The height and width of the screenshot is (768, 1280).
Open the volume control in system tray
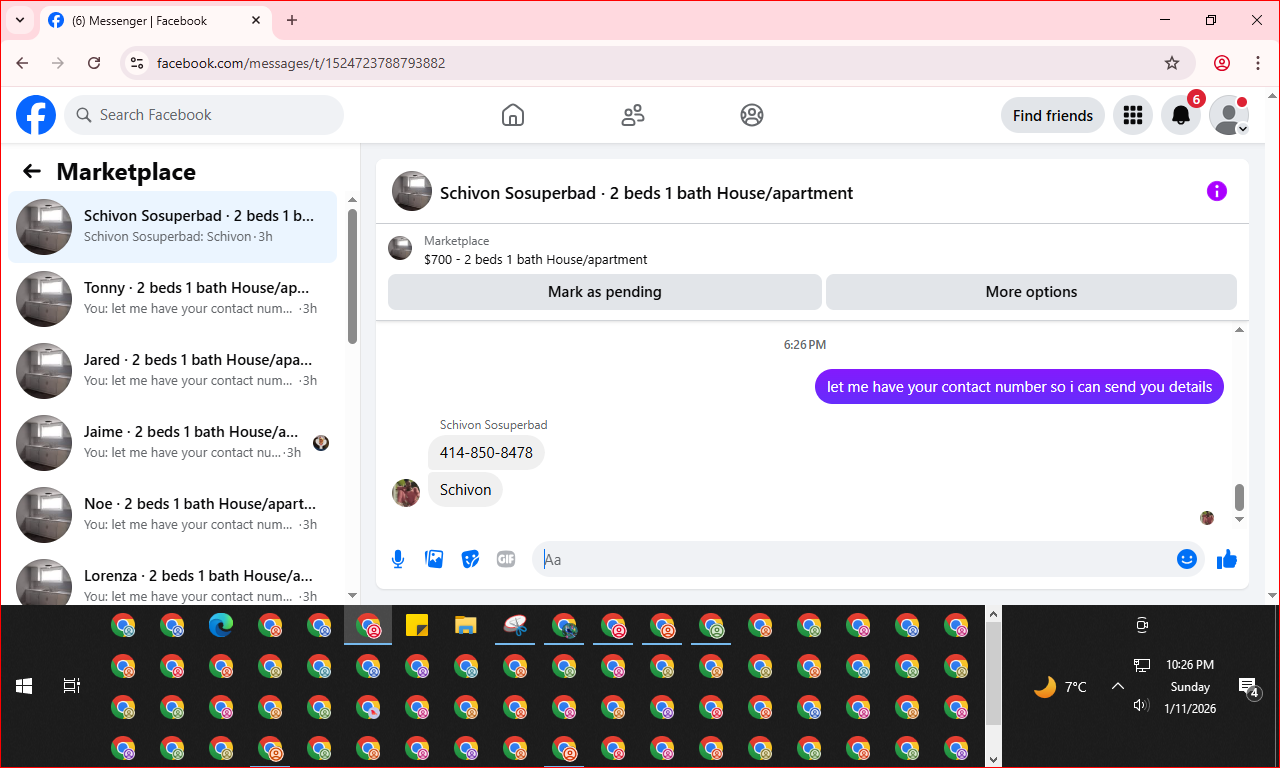click(x=1142, y=705)
